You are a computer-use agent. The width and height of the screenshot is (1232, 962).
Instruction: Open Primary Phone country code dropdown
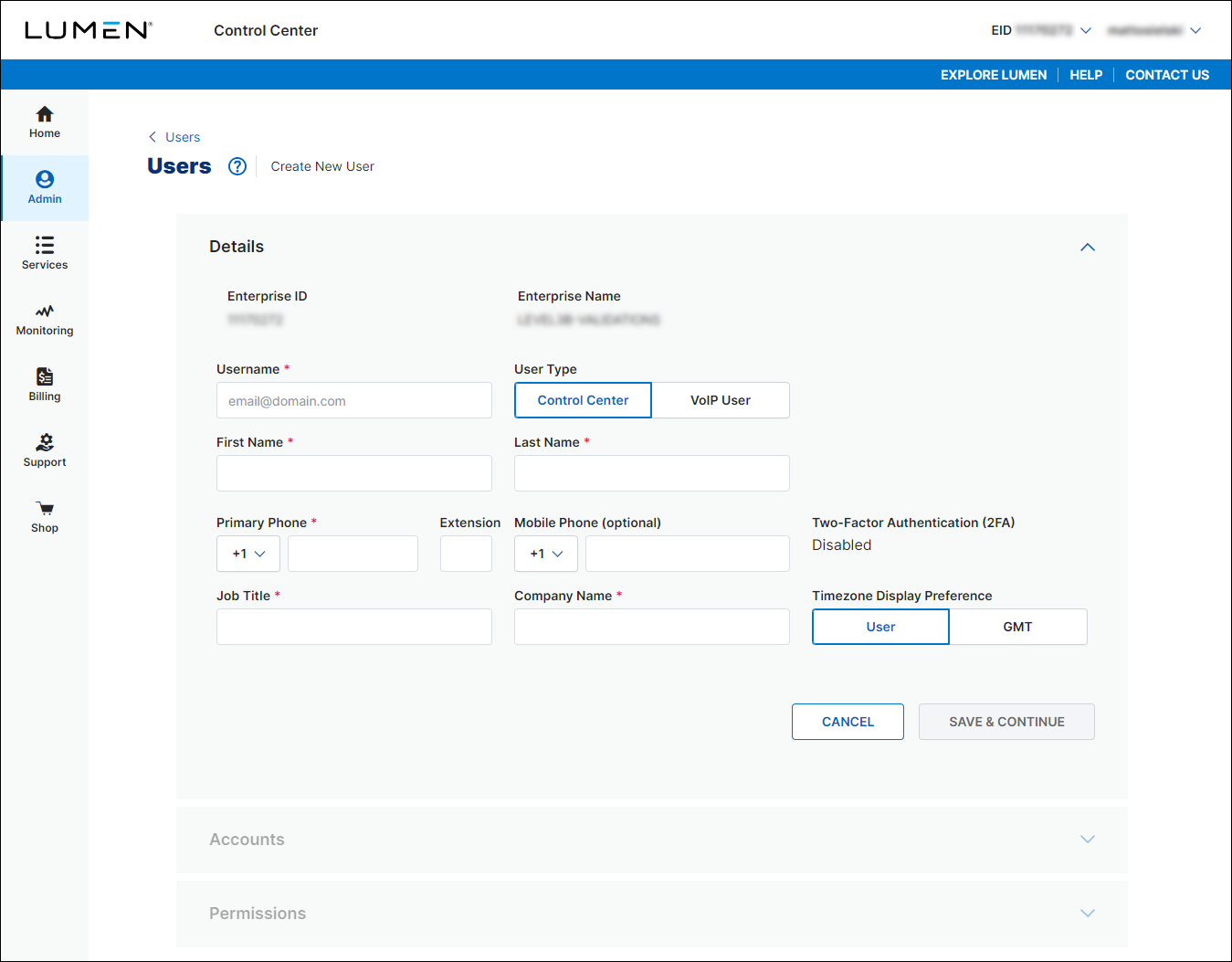click(248, 554)
